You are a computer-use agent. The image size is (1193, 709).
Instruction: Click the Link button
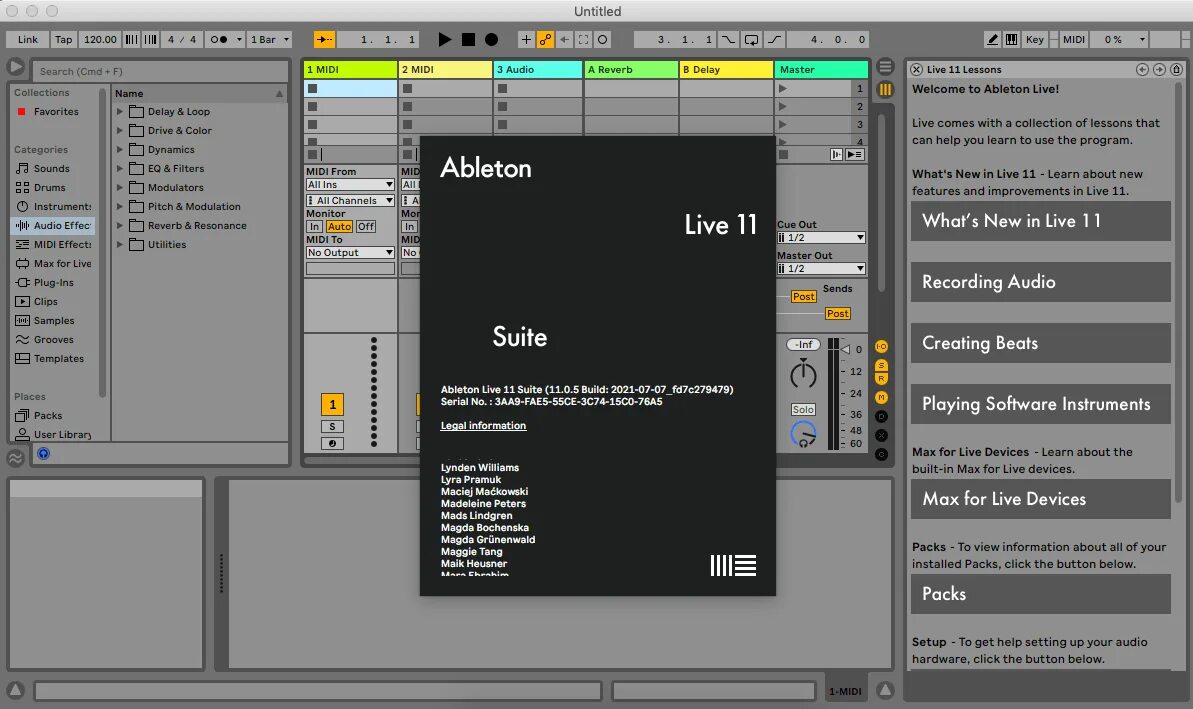28,40
